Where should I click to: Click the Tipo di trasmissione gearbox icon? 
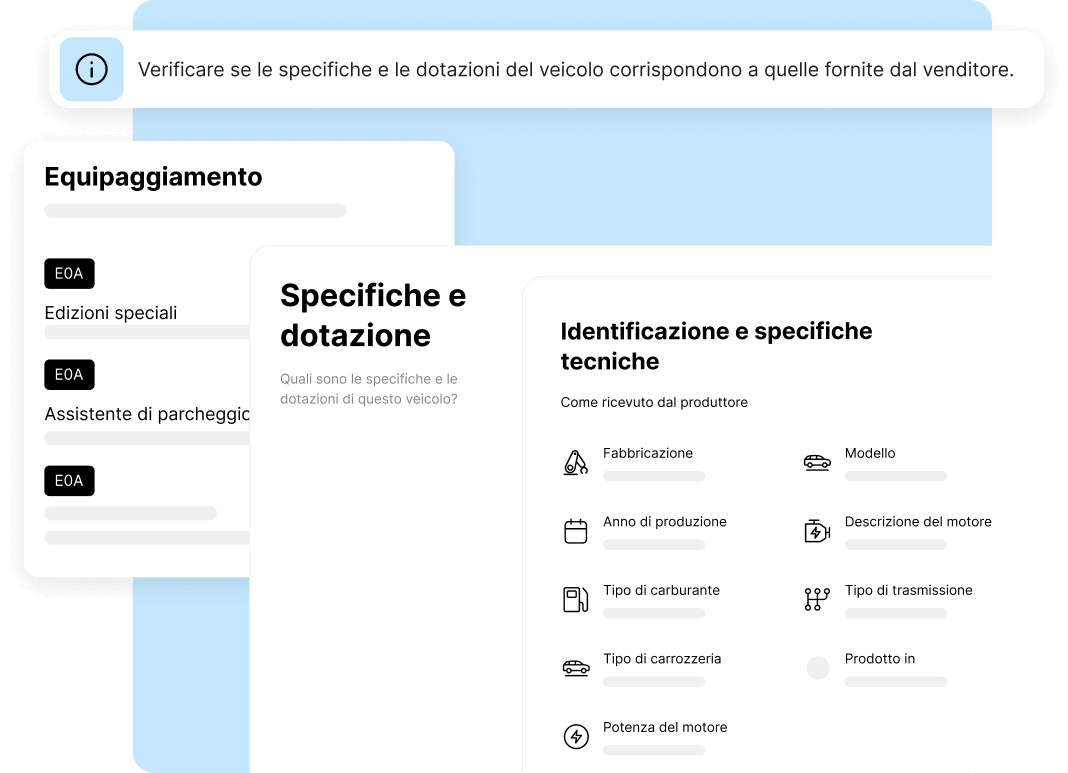pos(817,600)
